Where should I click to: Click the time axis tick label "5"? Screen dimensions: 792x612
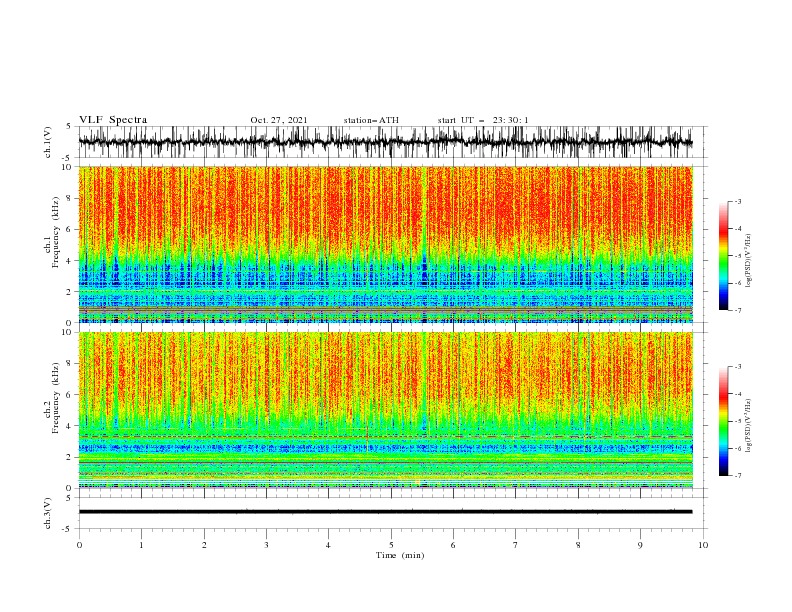pos(391,545)
